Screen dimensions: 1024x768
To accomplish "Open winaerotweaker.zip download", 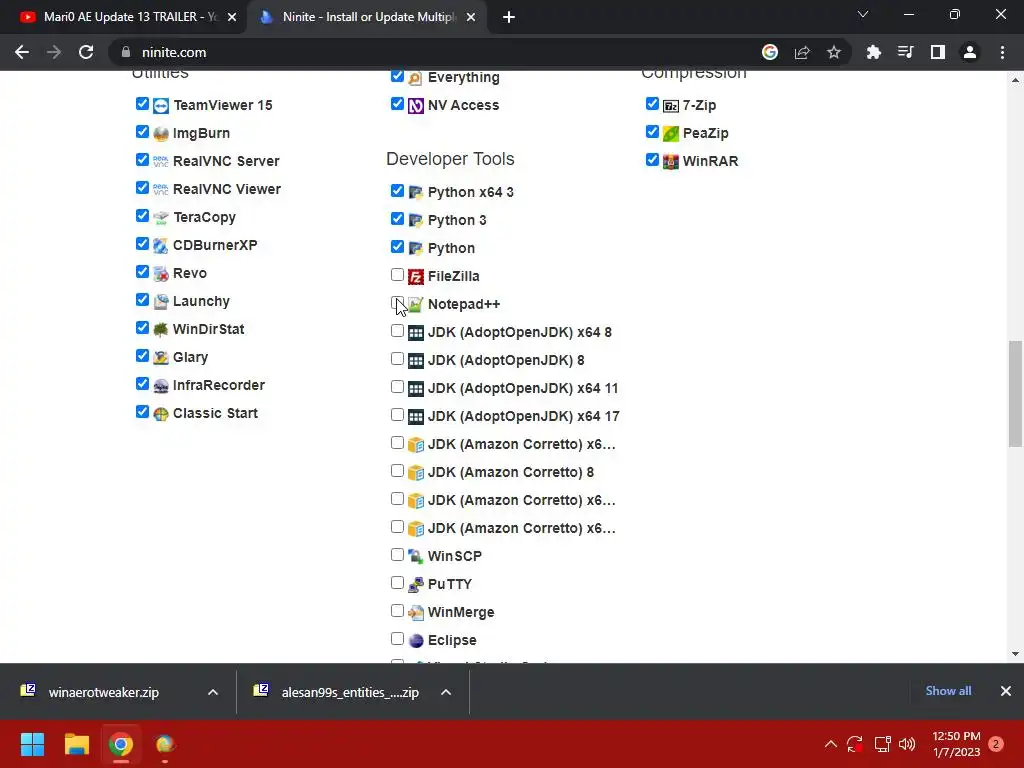I will [x=102, y=692].
